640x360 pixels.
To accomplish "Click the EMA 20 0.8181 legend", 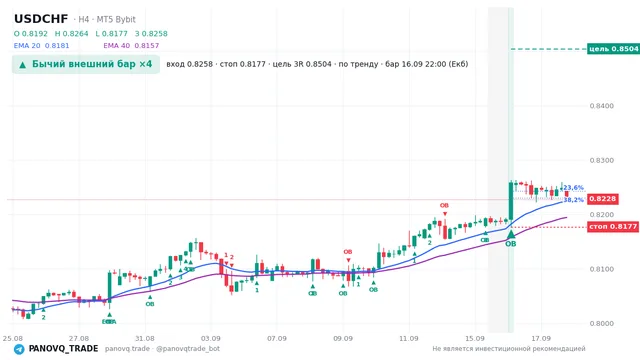I will (x=41, y=45).
